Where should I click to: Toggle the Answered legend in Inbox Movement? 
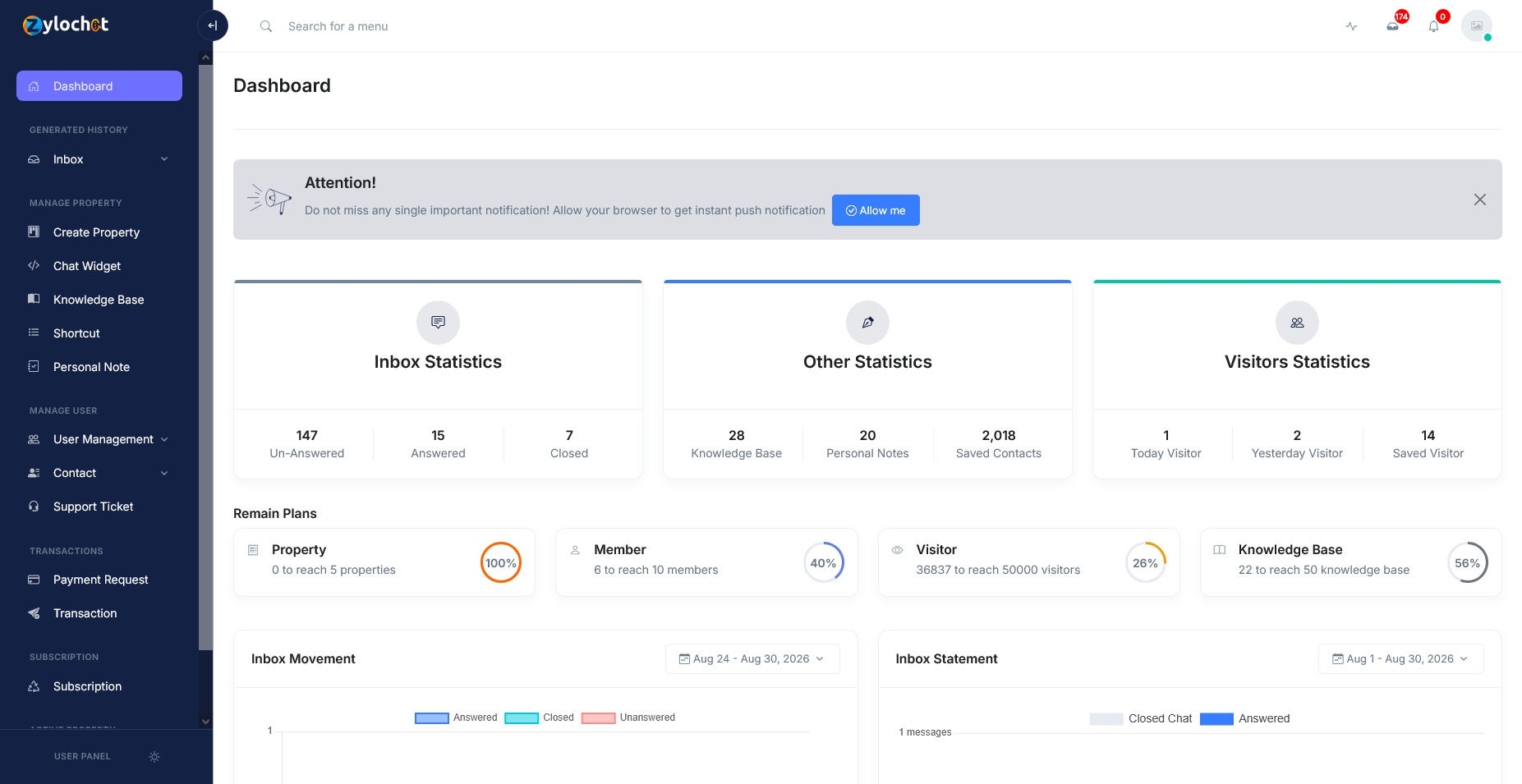pyautogui.click(x=456, y=718)
